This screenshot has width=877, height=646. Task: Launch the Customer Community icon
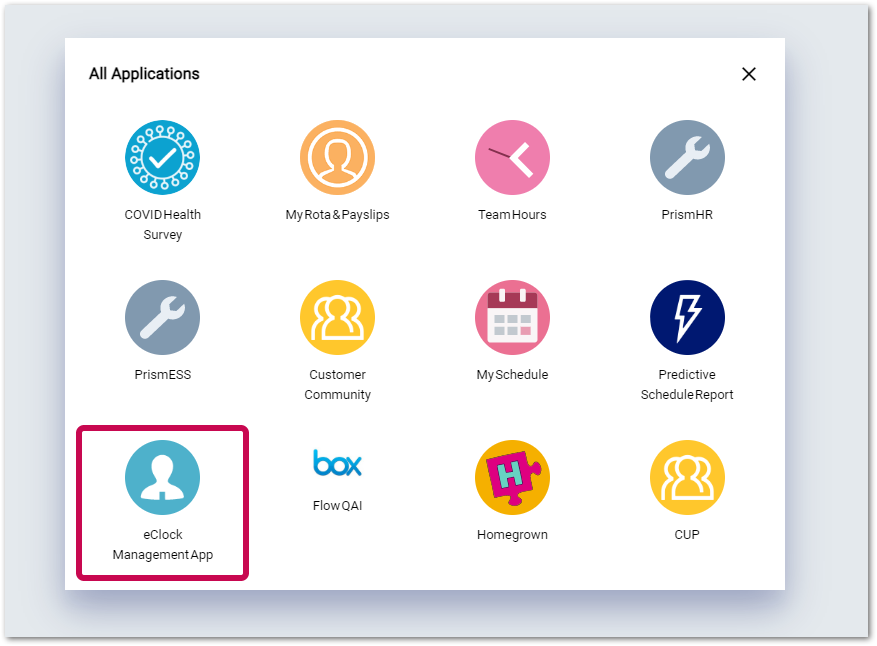pyautogui.click(x=337, y=317)
